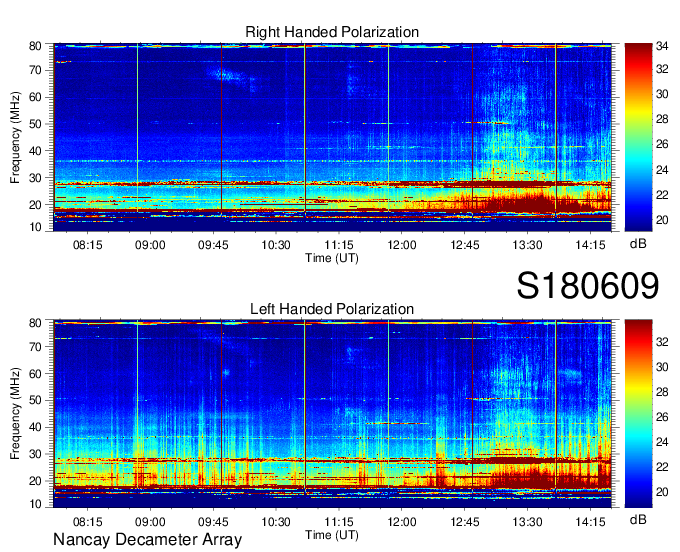Click the "Left Handed Polarization" plot title
The image size is (680, 552).
[332, 309]
